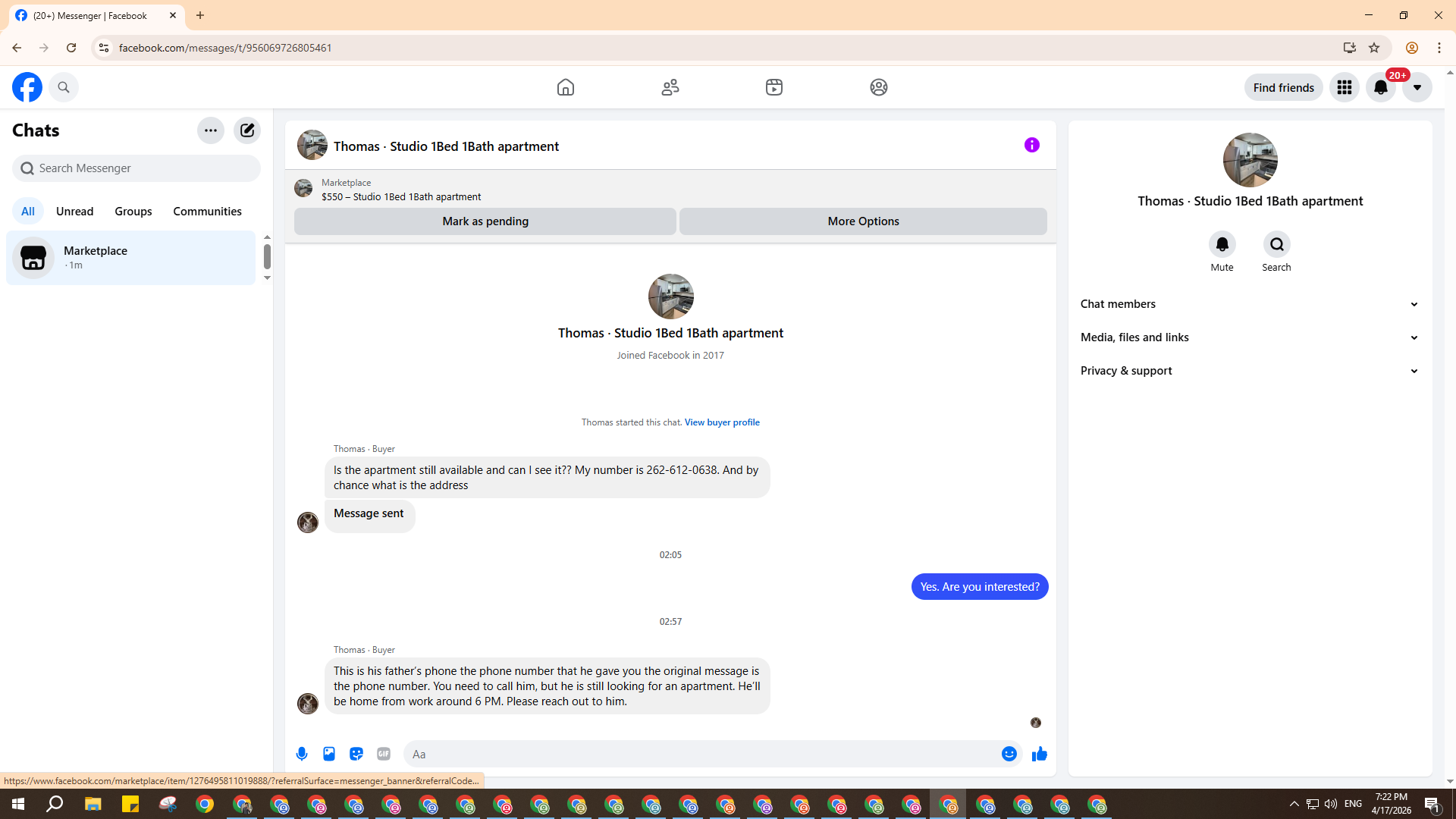Switch to the Communities tab
The image size is (1456, 819).
tap(207, 212)
